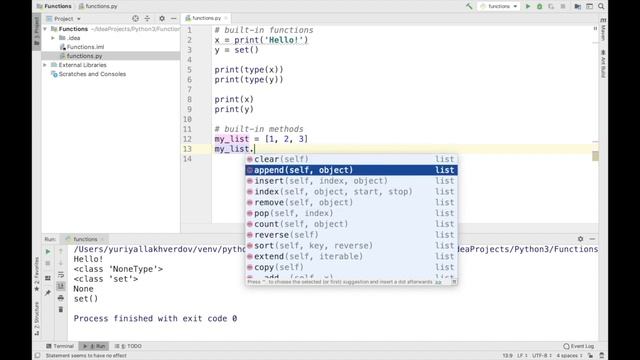The height and width of the screenshot is (360, 640).
Task: Choose sort(self, key, reverse) completion
Action: point(351,246)
